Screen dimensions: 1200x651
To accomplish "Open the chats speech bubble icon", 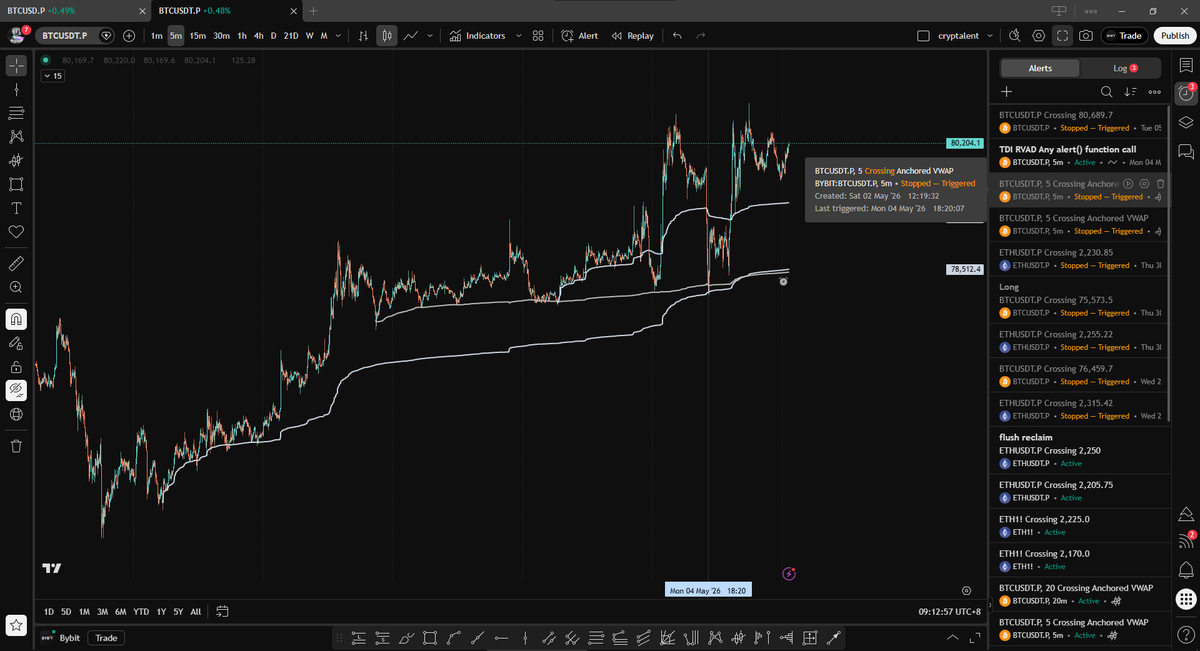I will (1186, 151).
